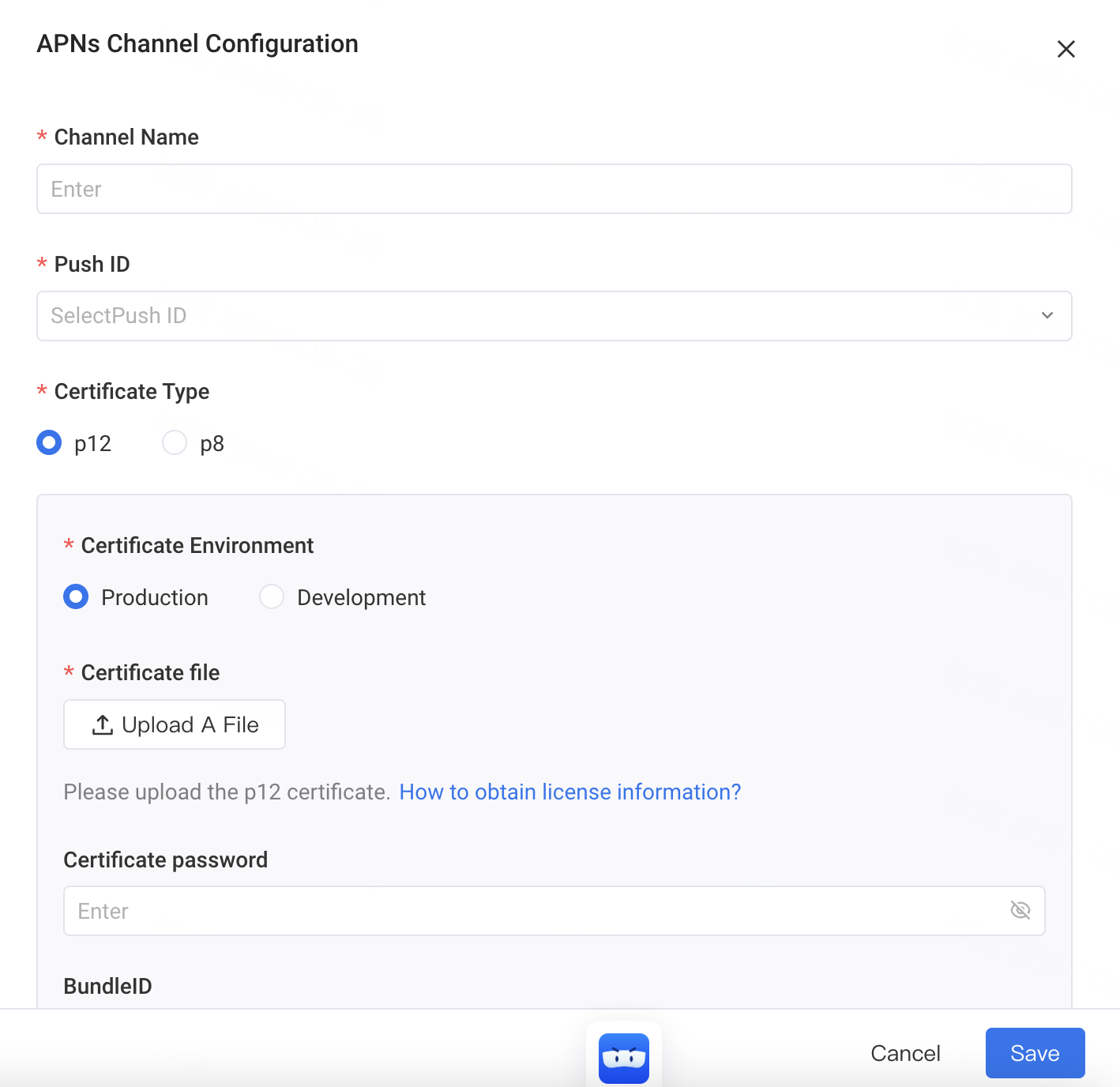
Task: Click the p12 radio label text
Action: (92, 444)
